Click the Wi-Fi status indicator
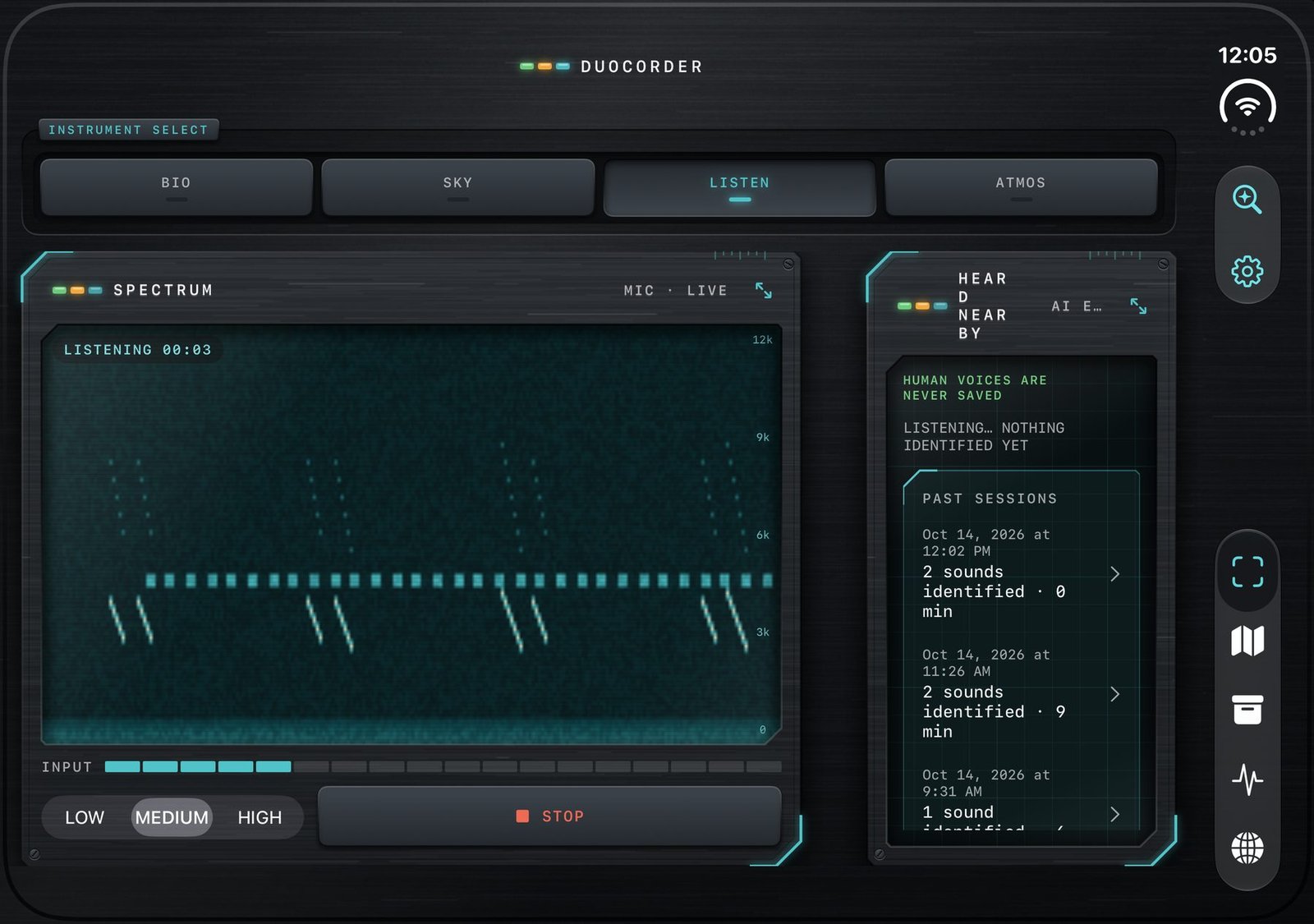This screenshot has height=924, width=1314. click(1247, 107)
